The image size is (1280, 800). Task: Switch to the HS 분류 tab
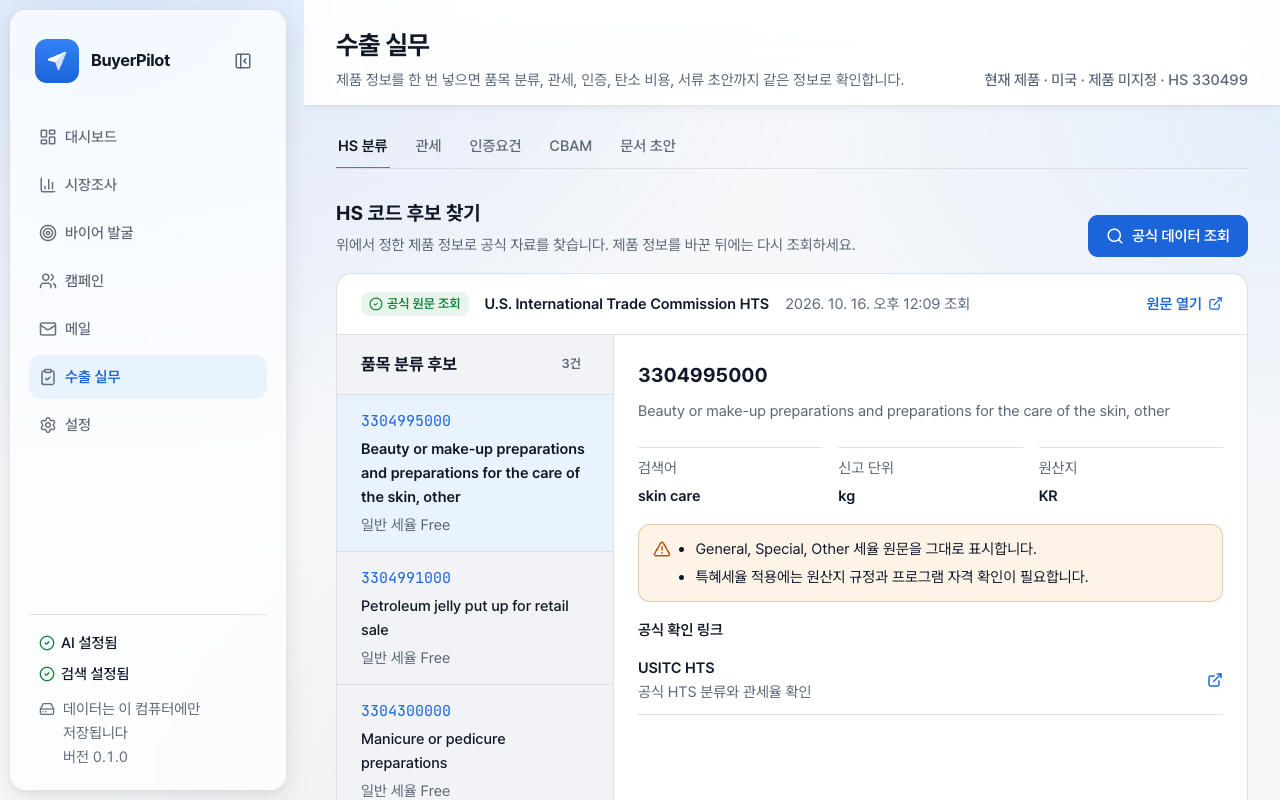[x=362, y=146]
